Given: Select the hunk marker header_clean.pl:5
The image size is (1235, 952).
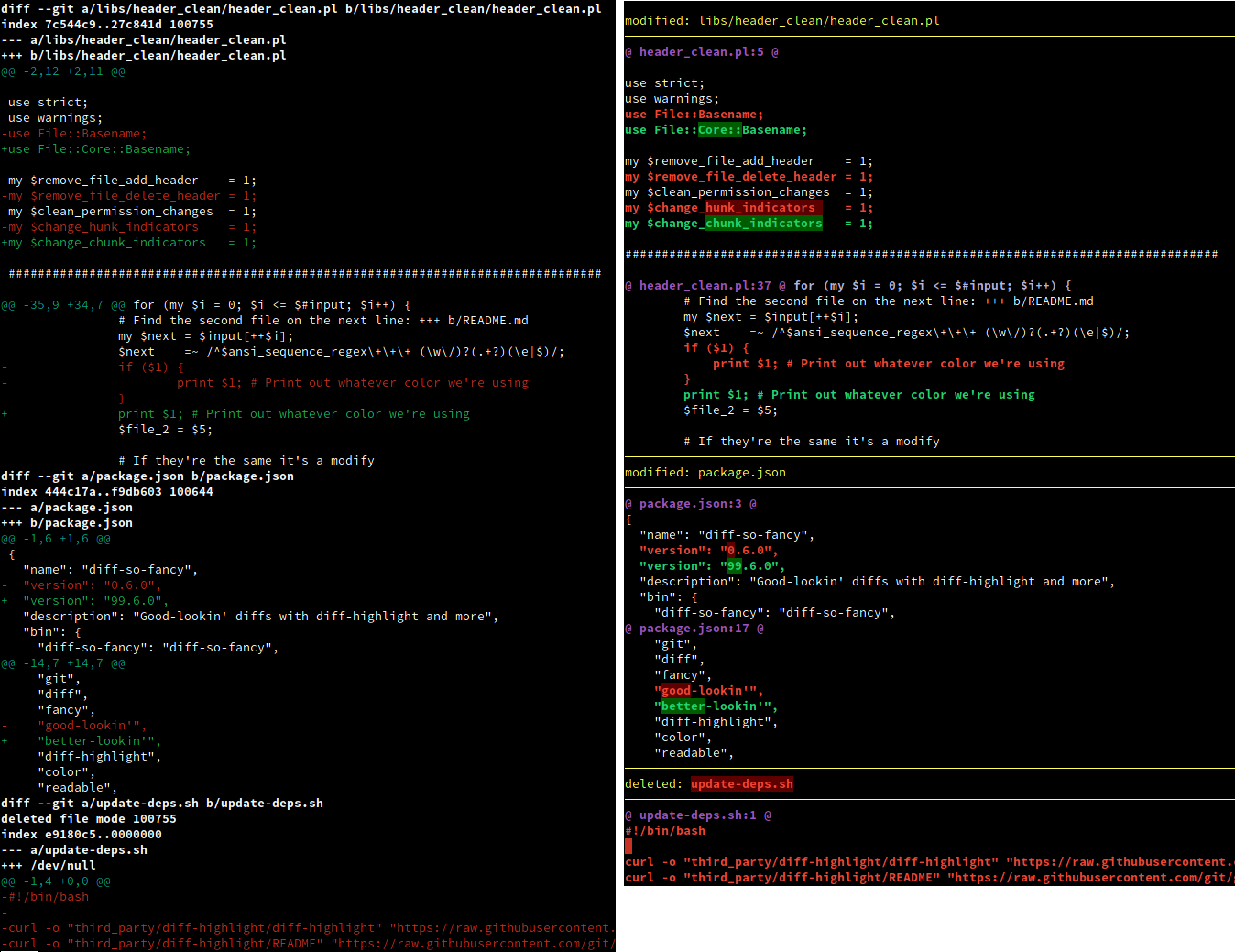Looking at the screenshot, I should tap(701, 52).
